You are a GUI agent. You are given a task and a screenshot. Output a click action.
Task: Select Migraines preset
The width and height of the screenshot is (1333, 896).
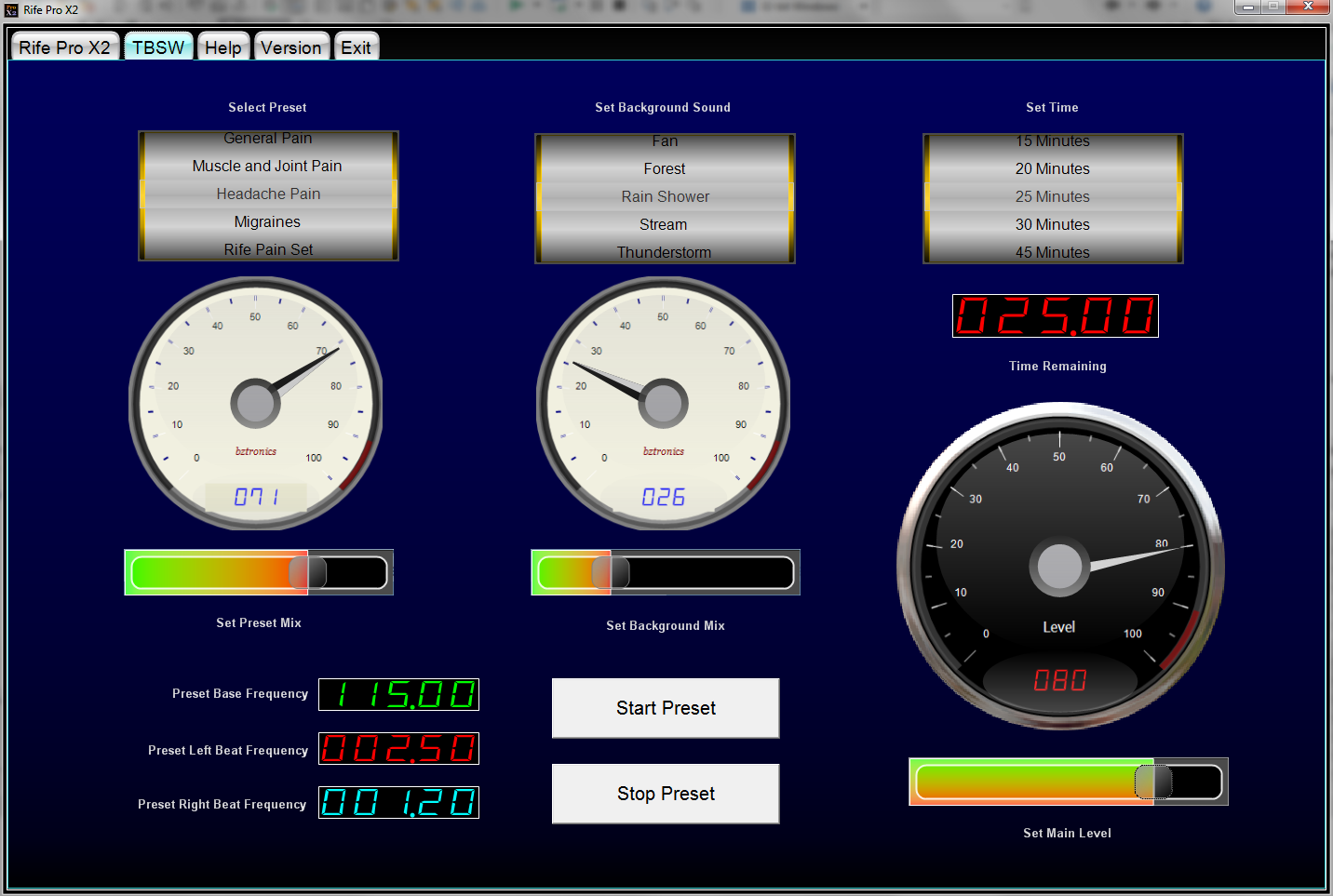tap(268, 221)
